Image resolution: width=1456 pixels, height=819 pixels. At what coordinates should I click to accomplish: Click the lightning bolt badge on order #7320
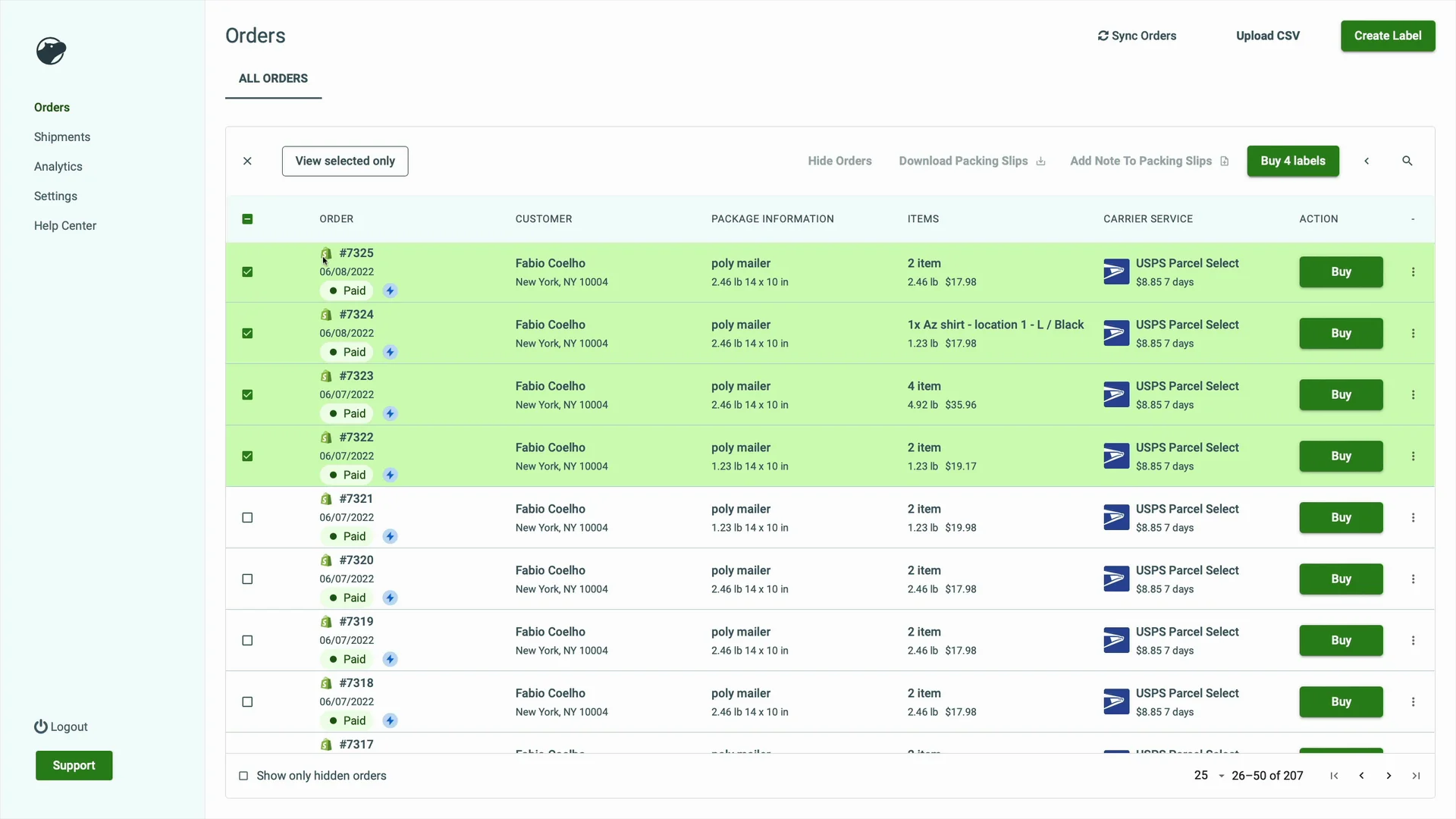pos(390,598)
